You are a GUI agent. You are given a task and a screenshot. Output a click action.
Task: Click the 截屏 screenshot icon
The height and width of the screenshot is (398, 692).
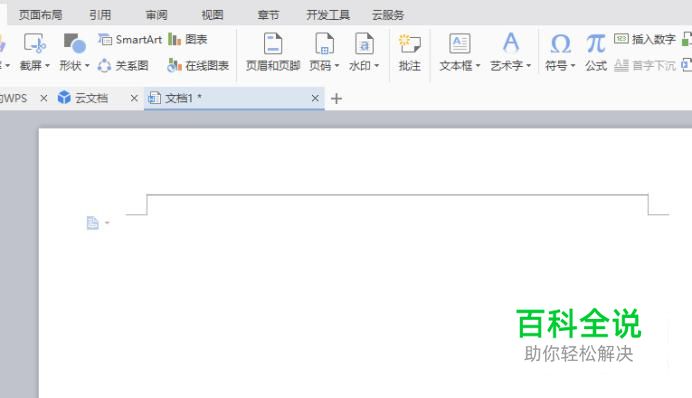point(34,43)
